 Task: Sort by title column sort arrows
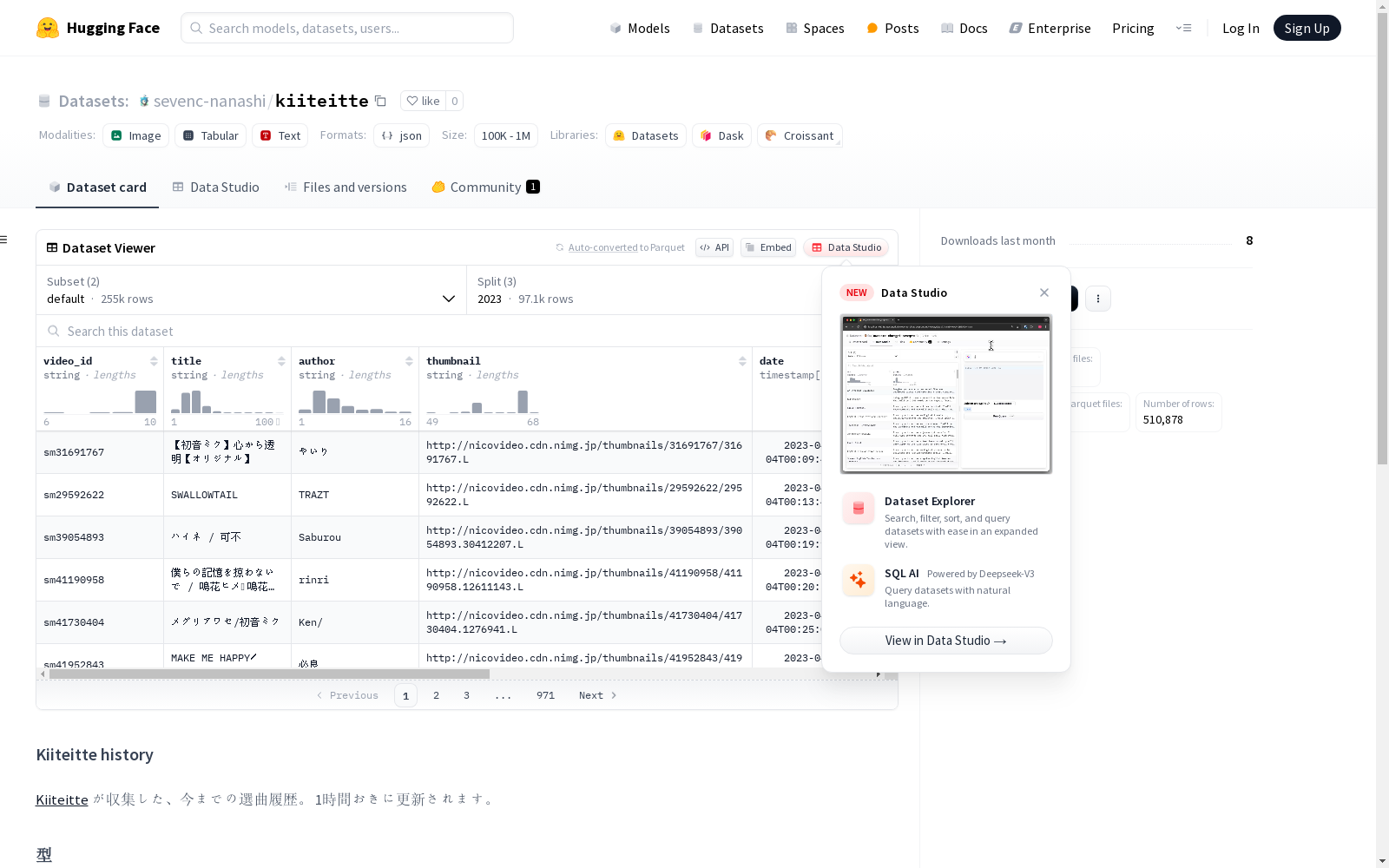[x=281, y=361]
